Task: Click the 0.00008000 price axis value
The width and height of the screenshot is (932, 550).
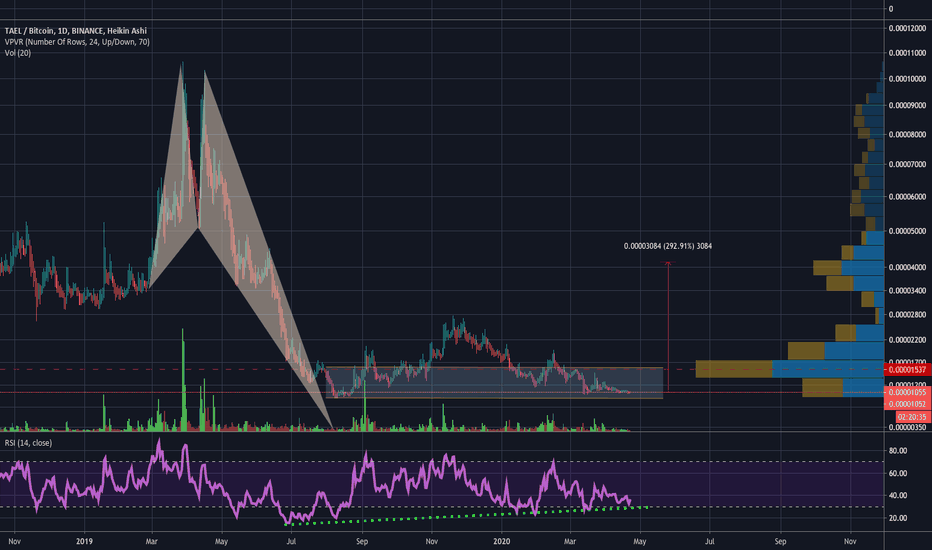Action: click(908, 134)
